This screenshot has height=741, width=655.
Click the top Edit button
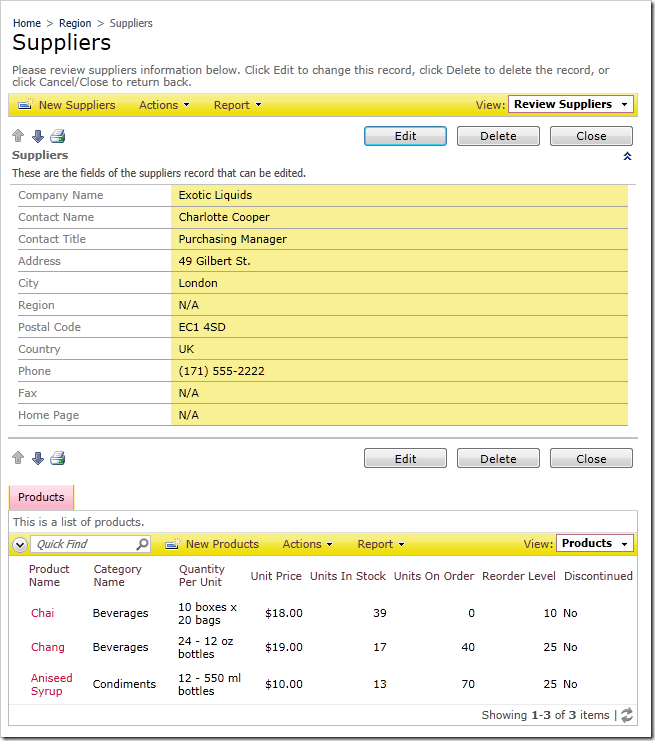point(405,136)
